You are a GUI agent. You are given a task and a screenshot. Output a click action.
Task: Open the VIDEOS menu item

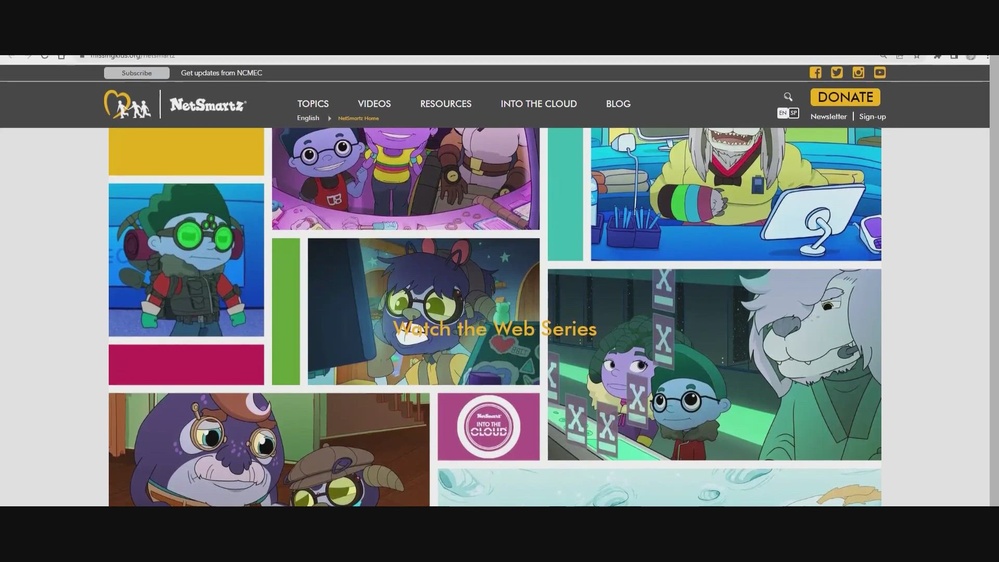click(x=374, y=104)
